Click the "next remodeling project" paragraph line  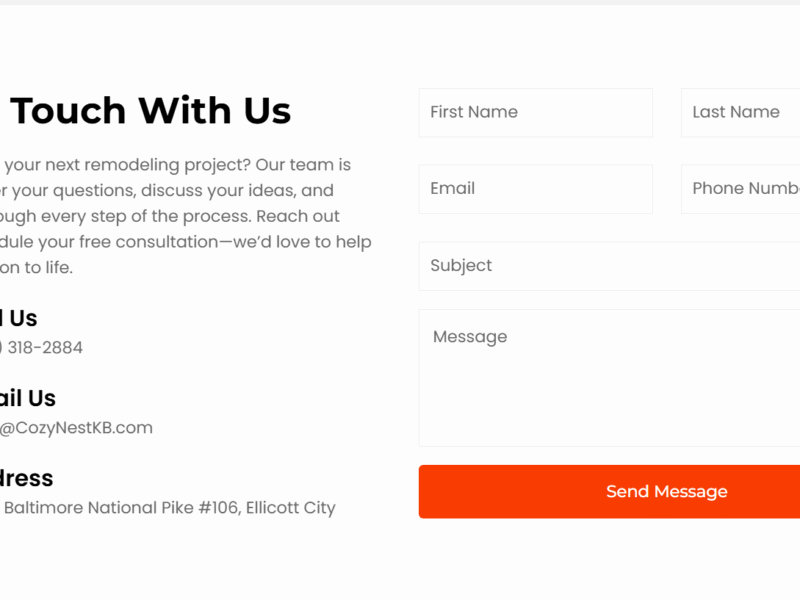click(175, 165)
